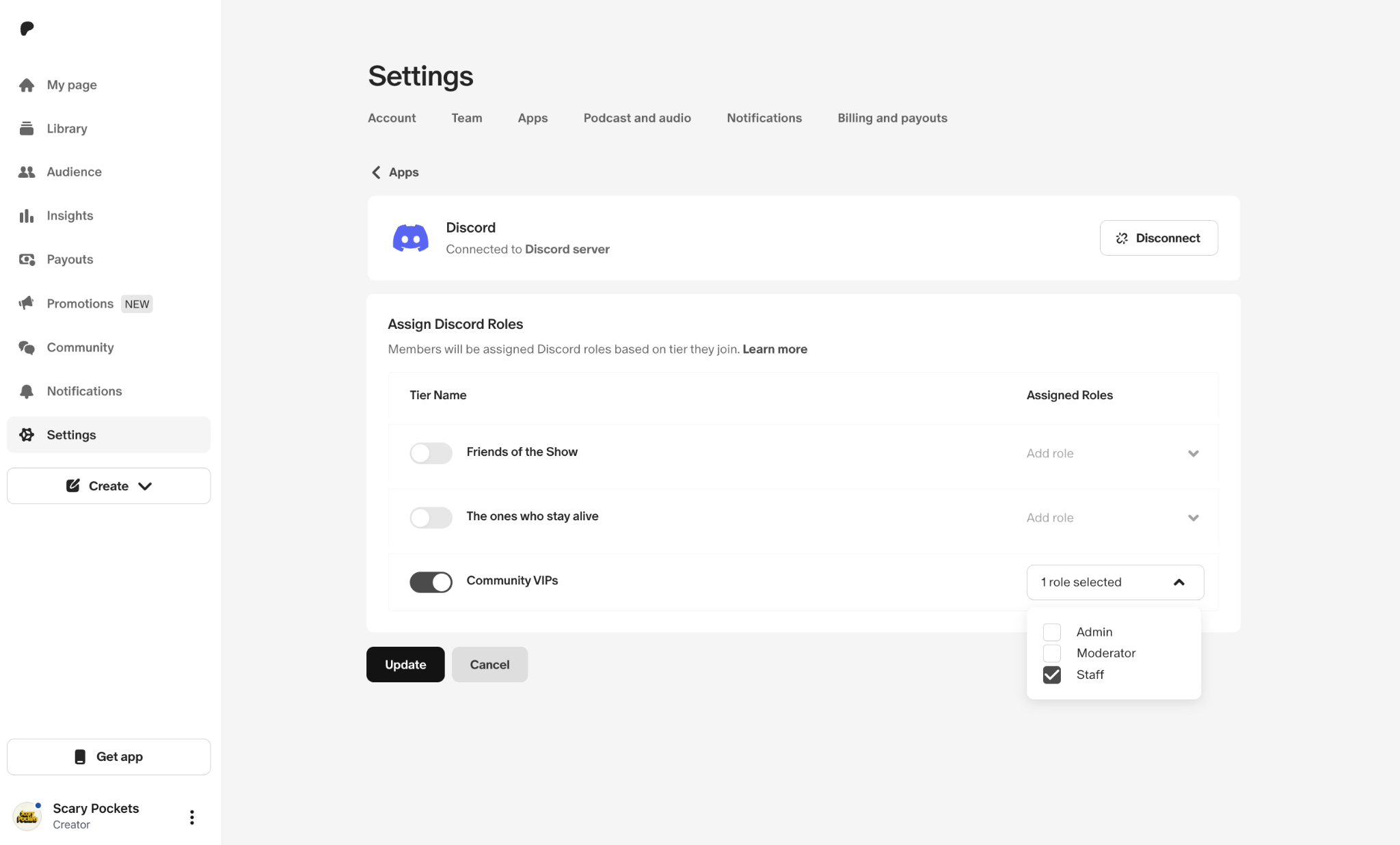The width and height of the screenshot is (1400, 845).
Task: Check the Admin role checkbox
Action: (1052, 632)
